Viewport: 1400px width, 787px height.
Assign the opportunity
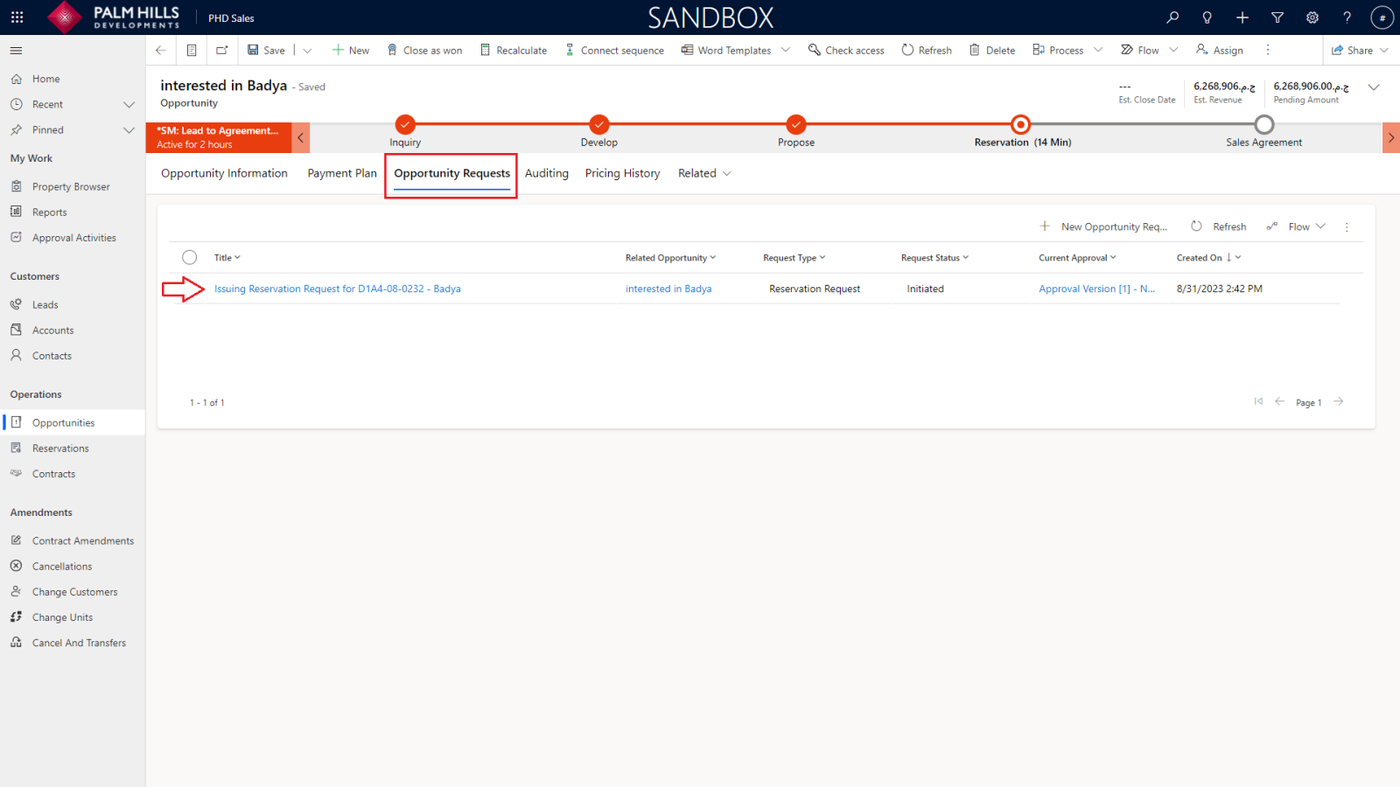point(1220,50)
